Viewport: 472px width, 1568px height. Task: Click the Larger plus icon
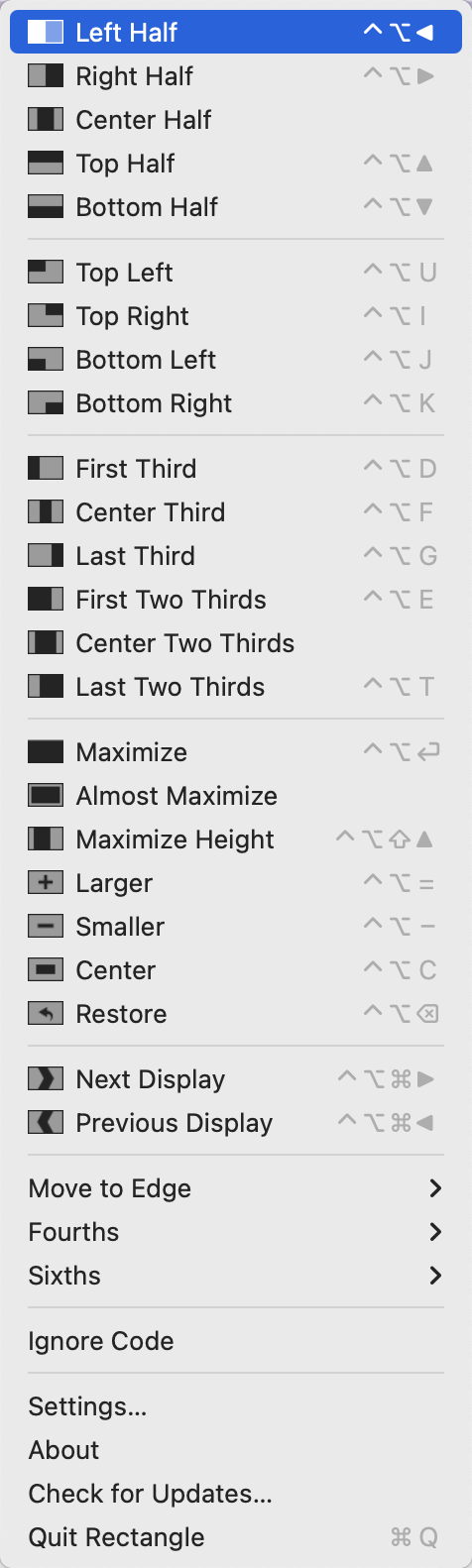pos(46,883)
